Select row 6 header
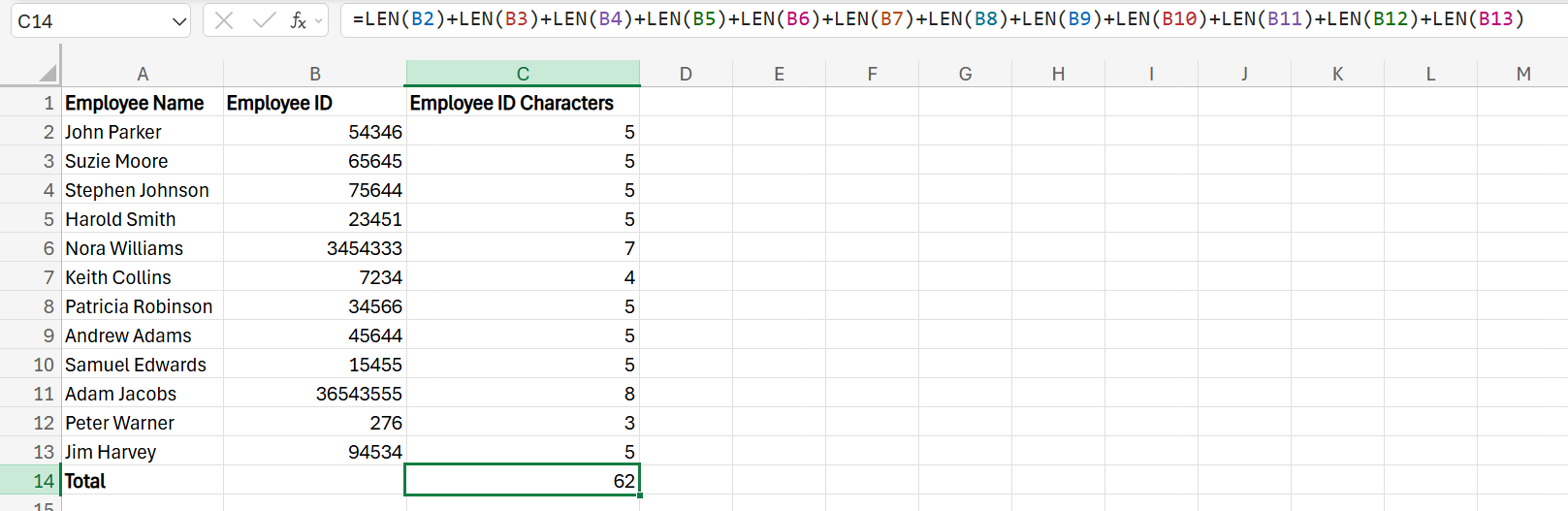 pos(31,248)
